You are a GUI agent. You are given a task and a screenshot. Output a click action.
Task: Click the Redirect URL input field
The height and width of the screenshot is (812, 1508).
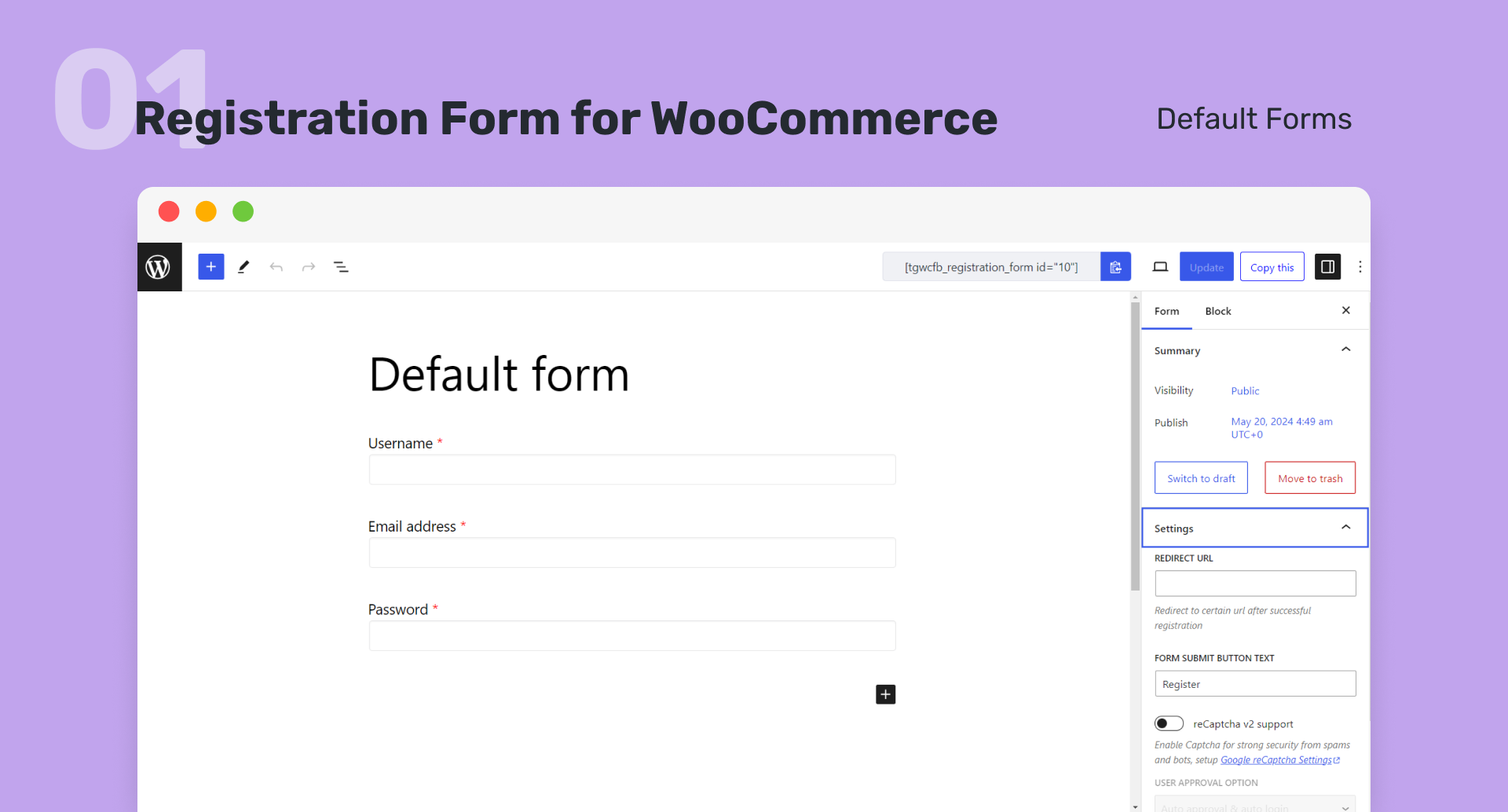[1255, 583]
